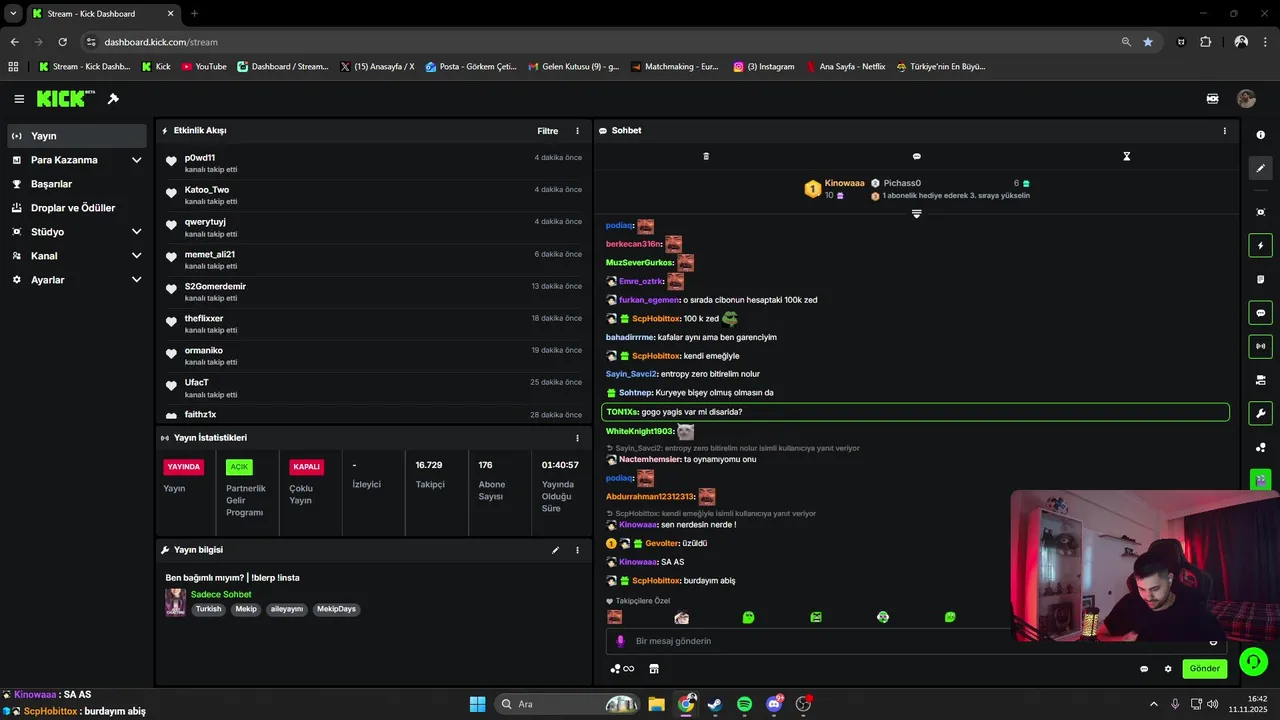1280x720 pixels.
Task: Click the green sad blob emote in the emote row
Action: point(748,618)
